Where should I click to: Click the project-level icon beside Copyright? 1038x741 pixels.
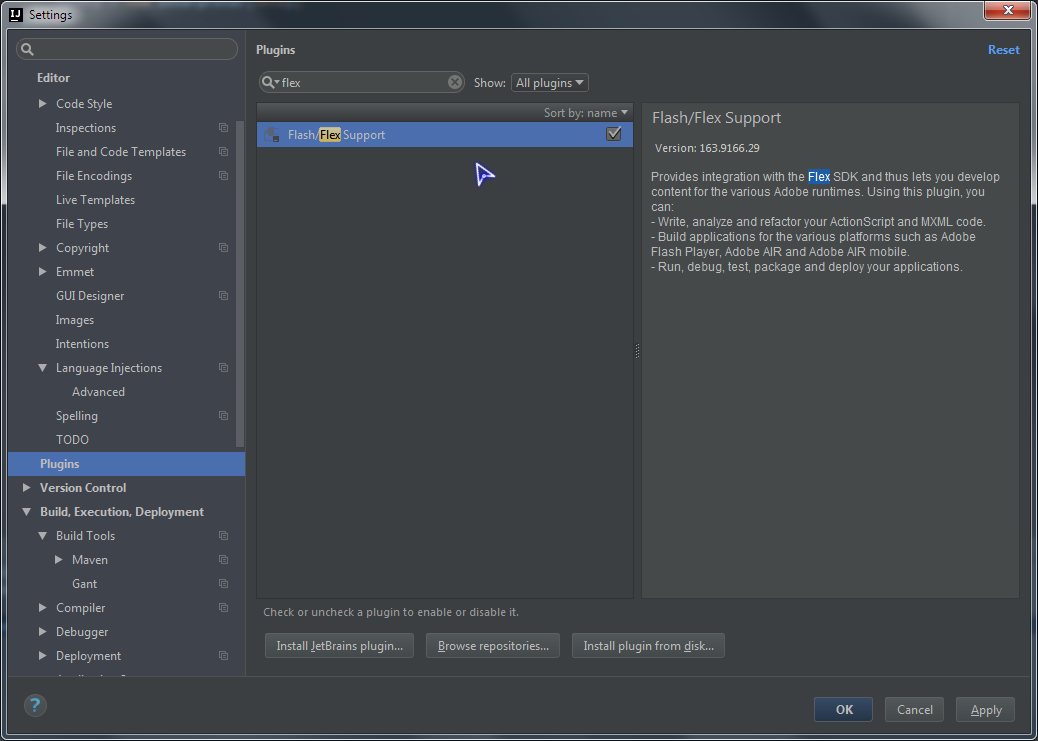coord(224,248)
